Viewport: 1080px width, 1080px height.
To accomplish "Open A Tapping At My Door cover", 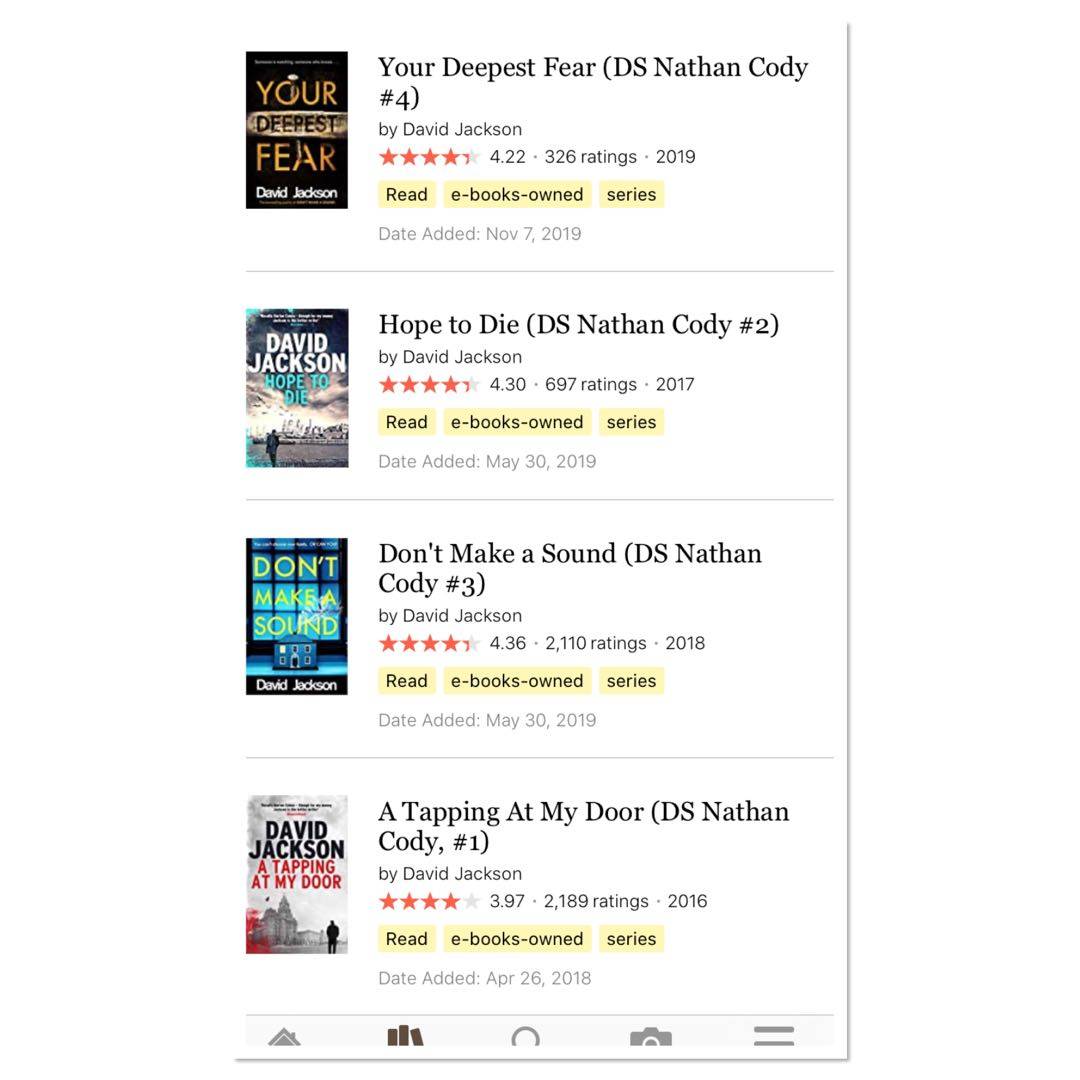I will (297, 875).
